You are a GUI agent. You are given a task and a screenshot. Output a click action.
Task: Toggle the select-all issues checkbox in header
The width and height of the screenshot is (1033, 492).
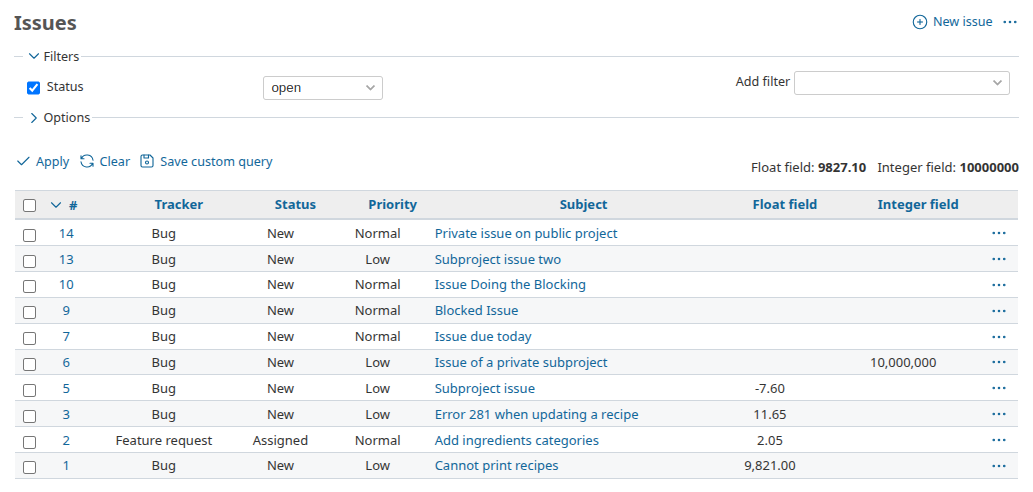pos(30,205)
